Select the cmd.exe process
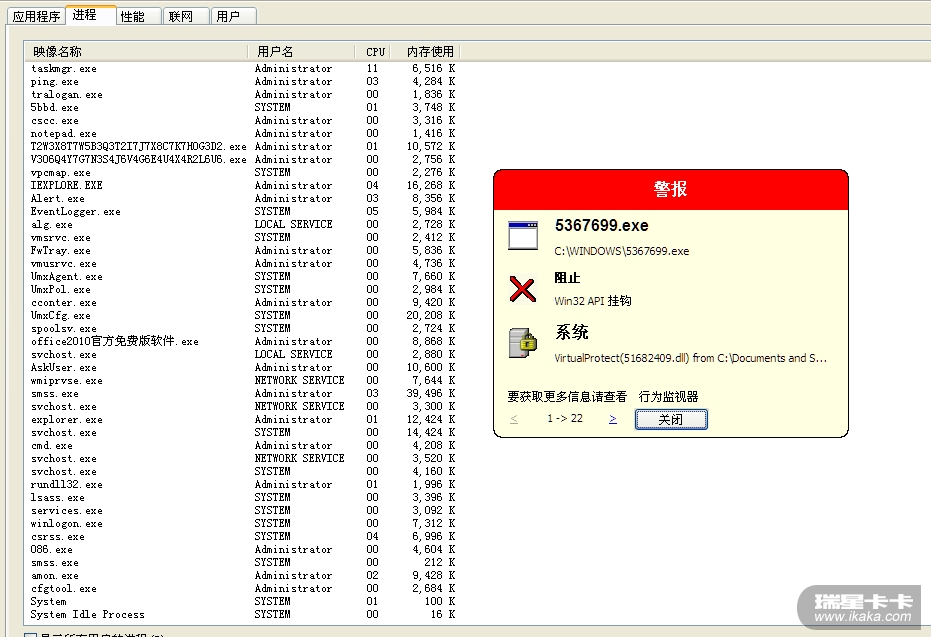Image resolution: width=931 pixels, height=637 pixels. pos(242,445)
